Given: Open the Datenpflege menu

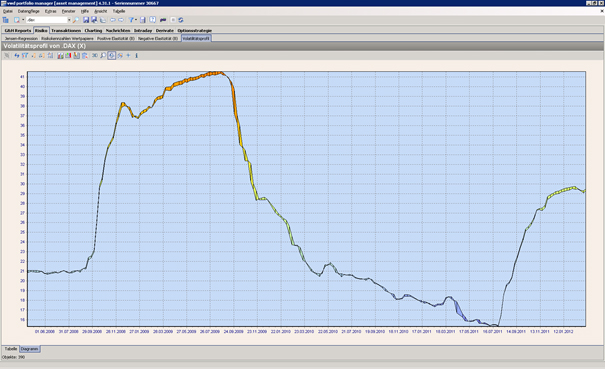Looking at the screenshot, I should click(x=29, y=11).
